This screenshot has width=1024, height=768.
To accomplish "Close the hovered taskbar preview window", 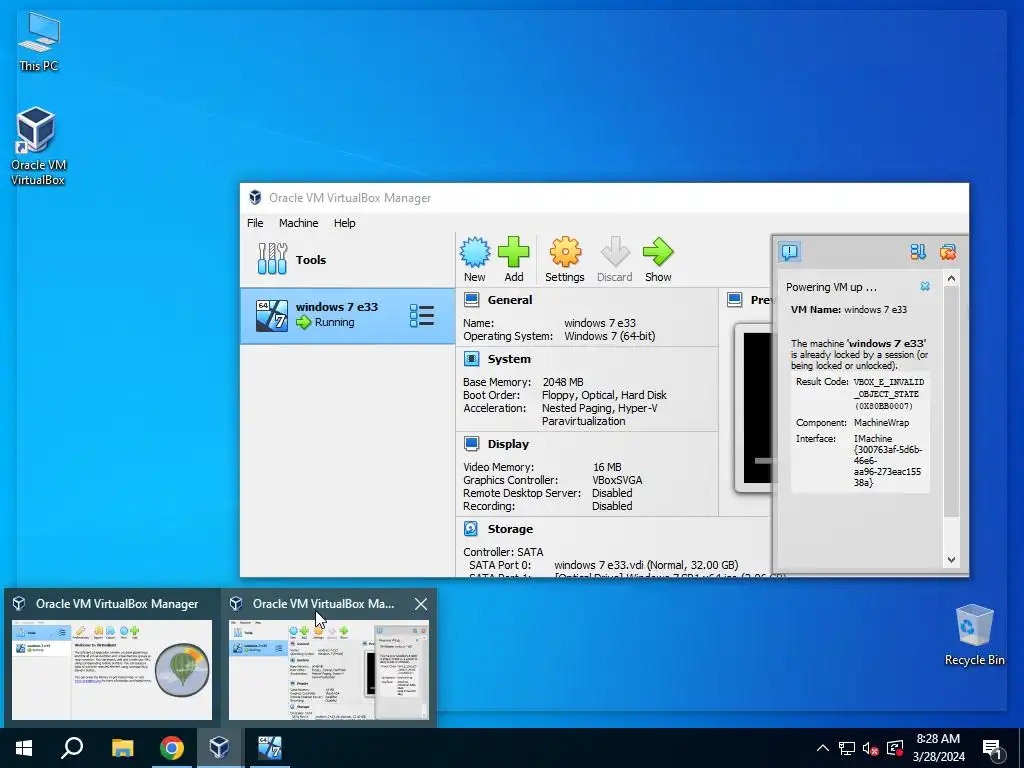I will click(421, 604).
